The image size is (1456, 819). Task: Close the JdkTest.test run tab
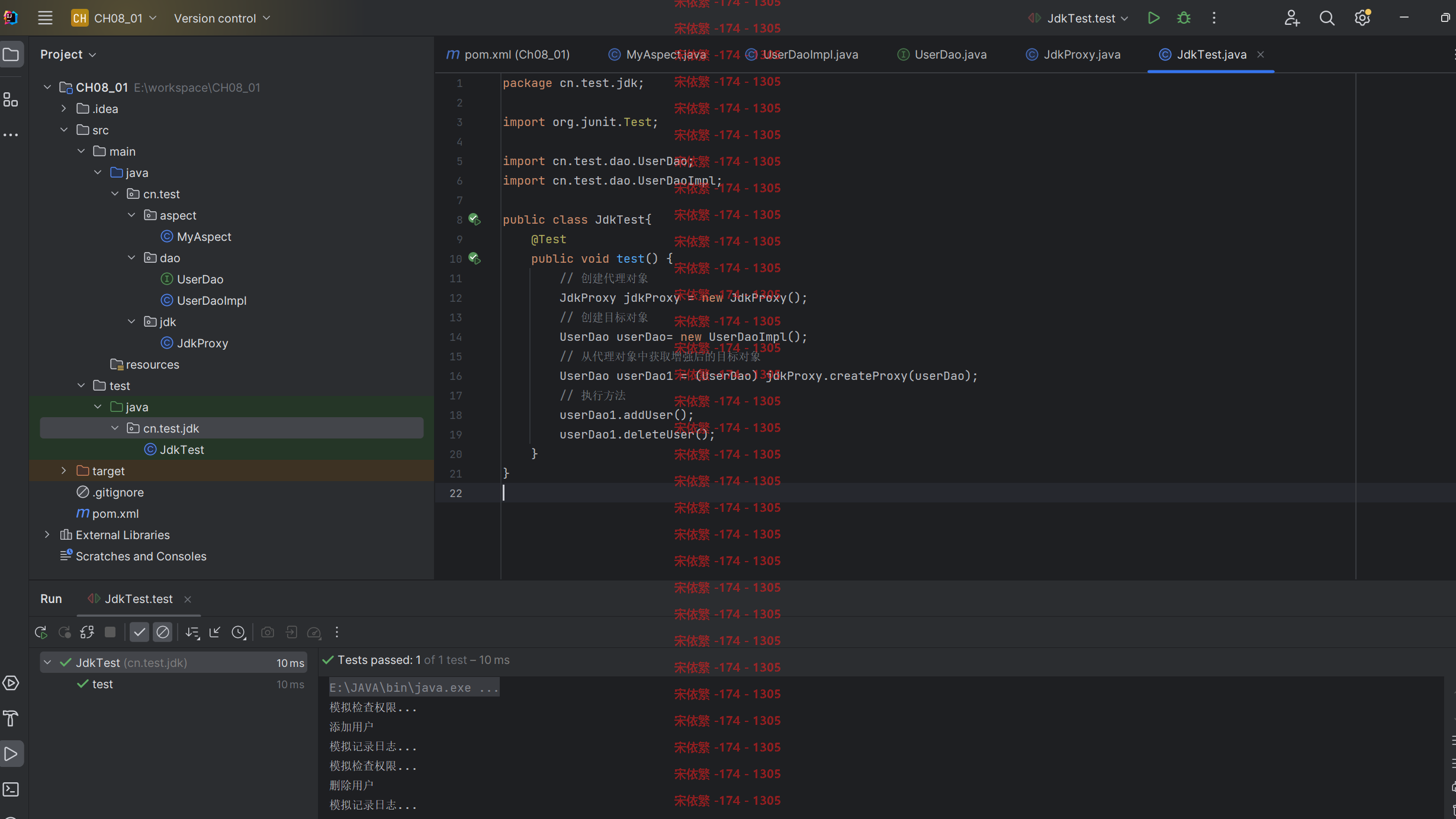point(188,599)
